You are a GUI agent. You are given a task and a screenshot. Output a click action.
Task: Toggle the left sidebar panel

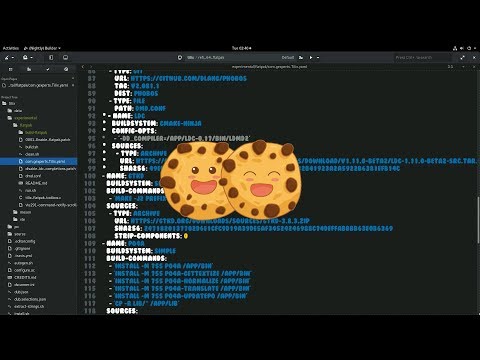click(51, 58)
